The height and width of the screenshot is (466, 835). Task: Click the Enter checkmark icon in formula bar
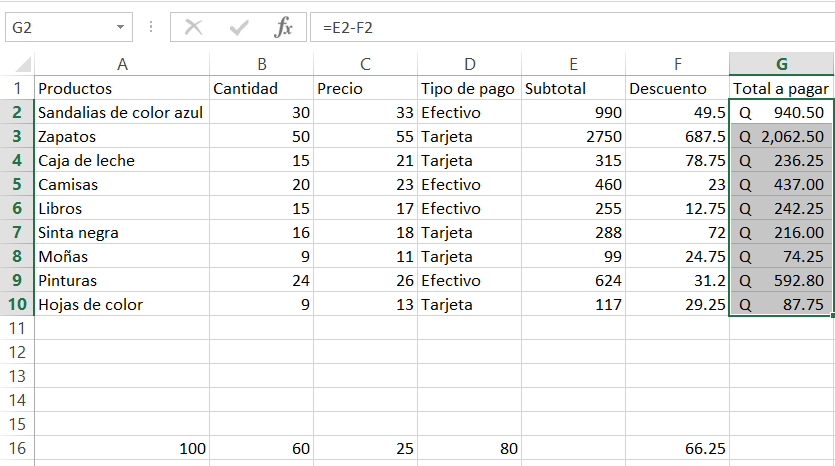(x=238, y=27)
